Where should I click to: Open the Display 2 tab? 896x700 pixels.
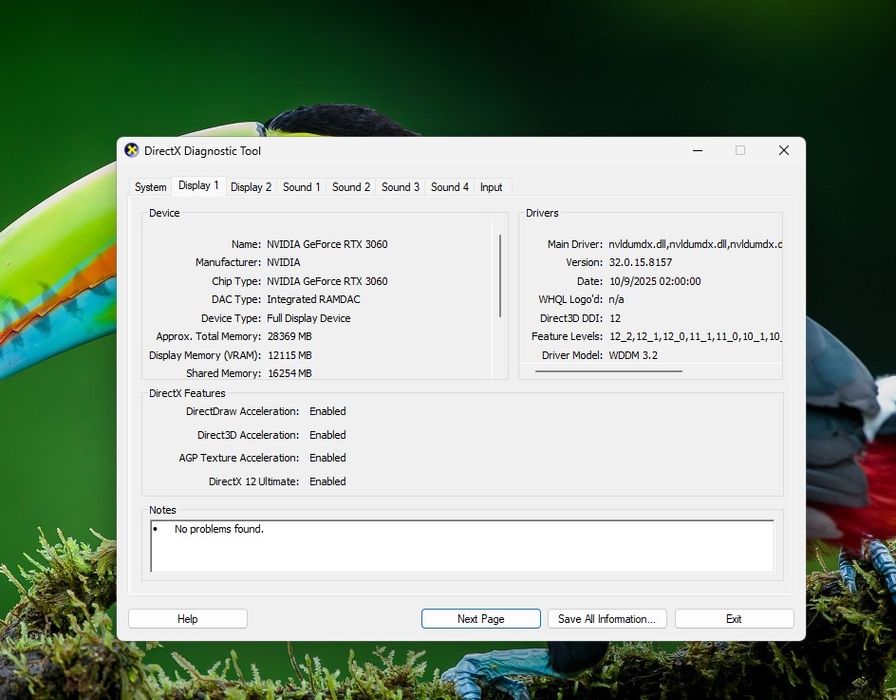pos(251,187)
